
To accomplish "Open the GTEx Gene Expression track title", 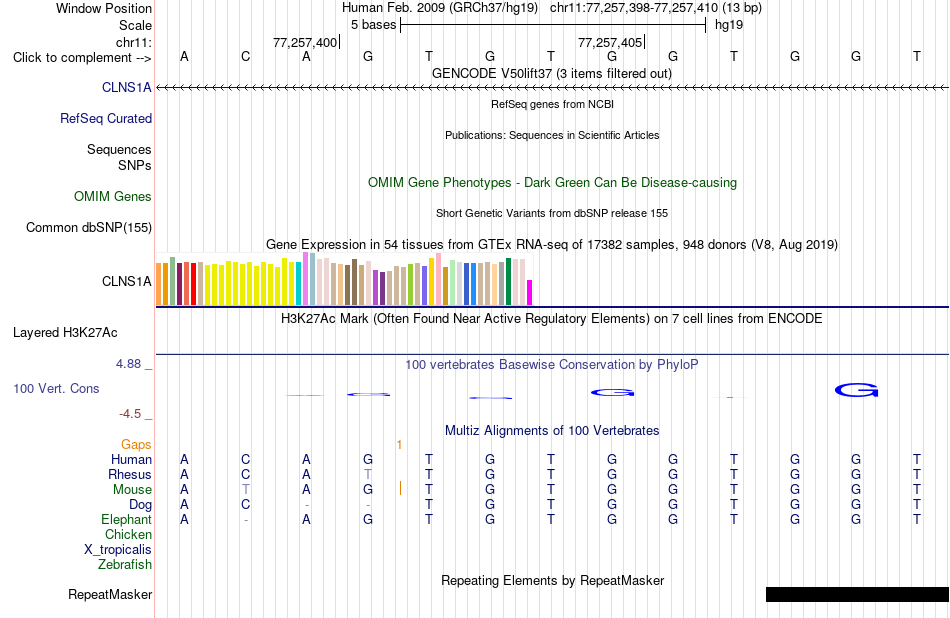I will point(552,245).
